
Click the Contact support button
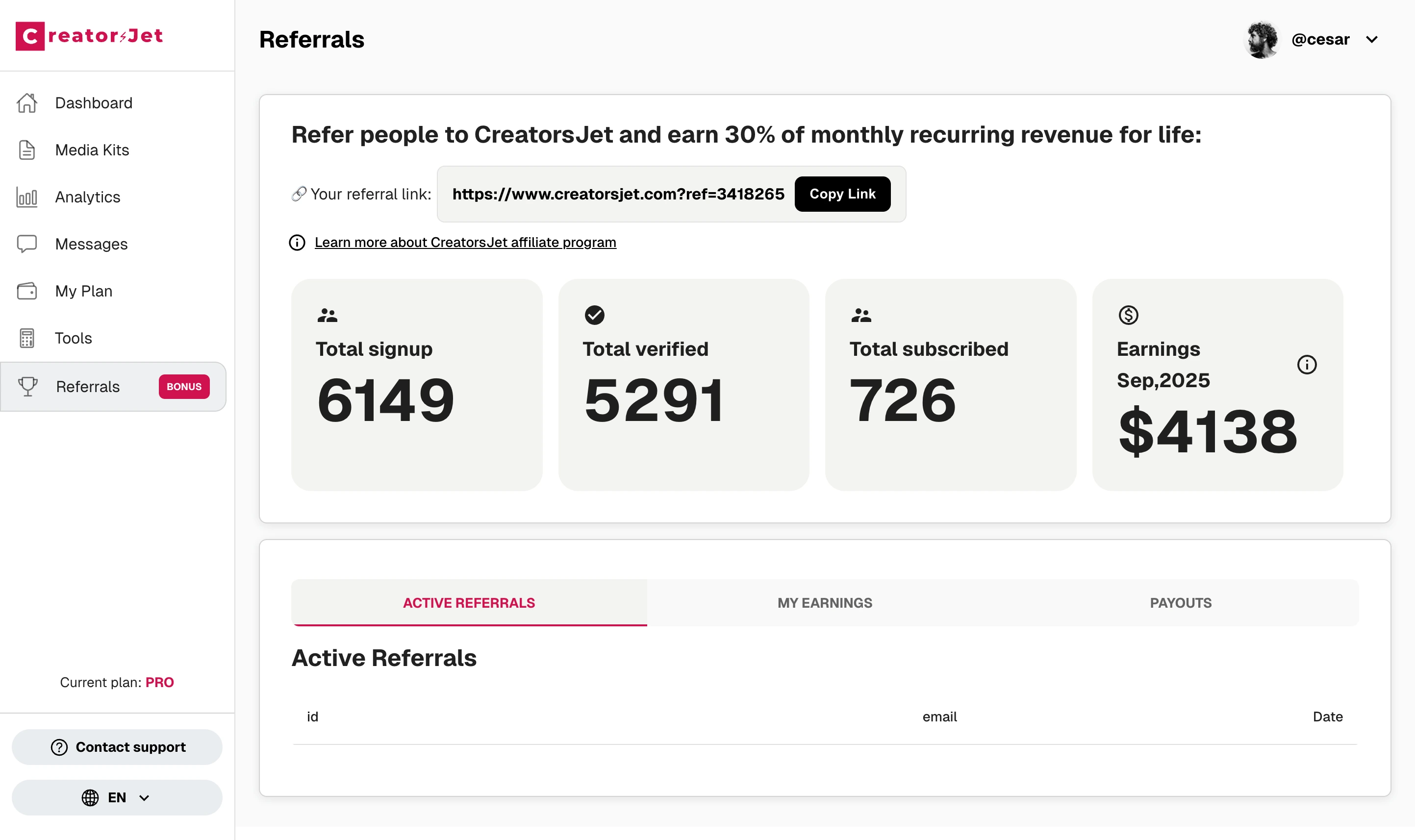coord(117,747)
